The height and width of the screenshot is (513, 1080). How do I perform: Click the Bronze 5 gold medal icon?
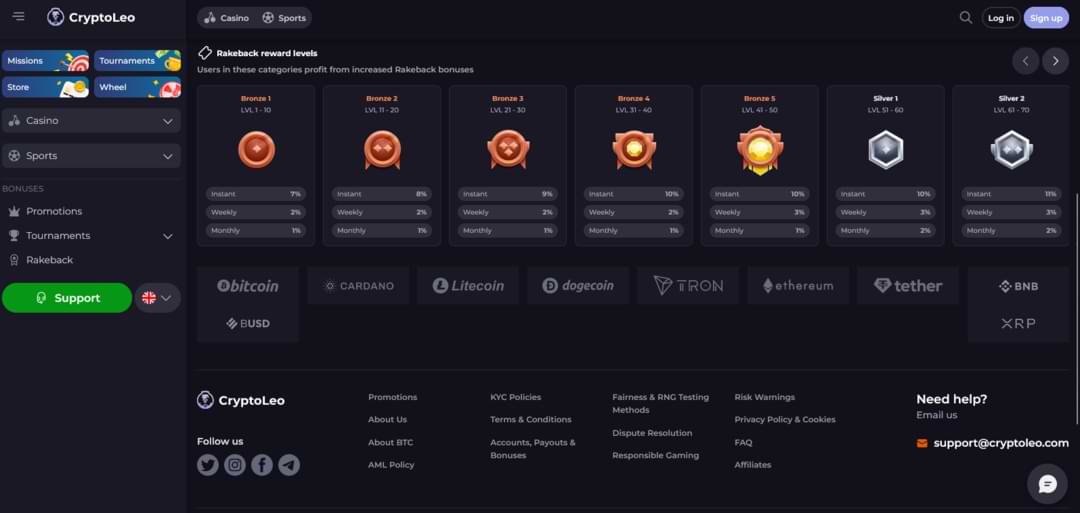click(x=760, y=150)
